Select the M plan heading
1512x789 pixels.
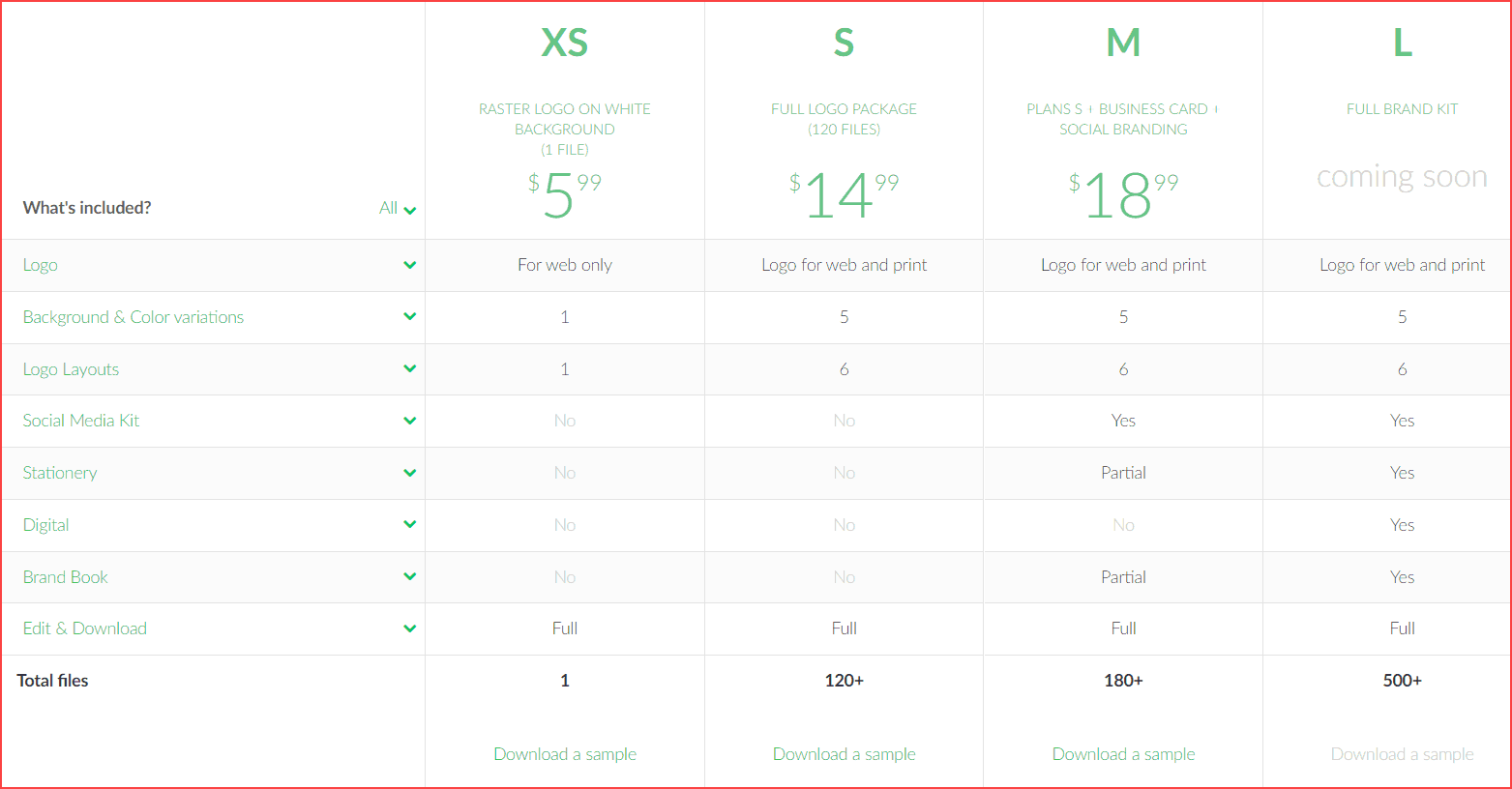(1123, 43)
